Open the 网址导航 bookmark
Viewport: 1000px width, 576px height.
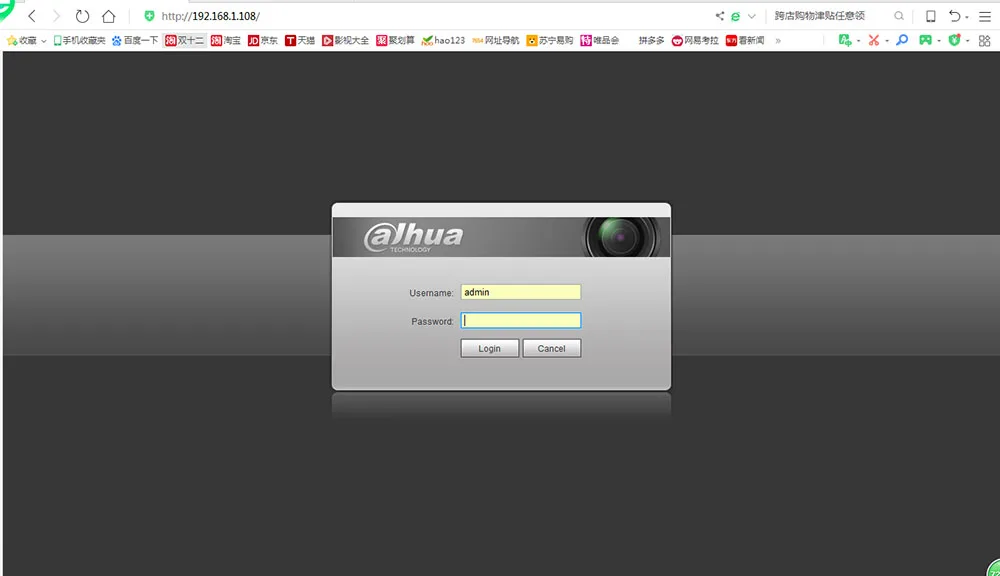point(496,40)
